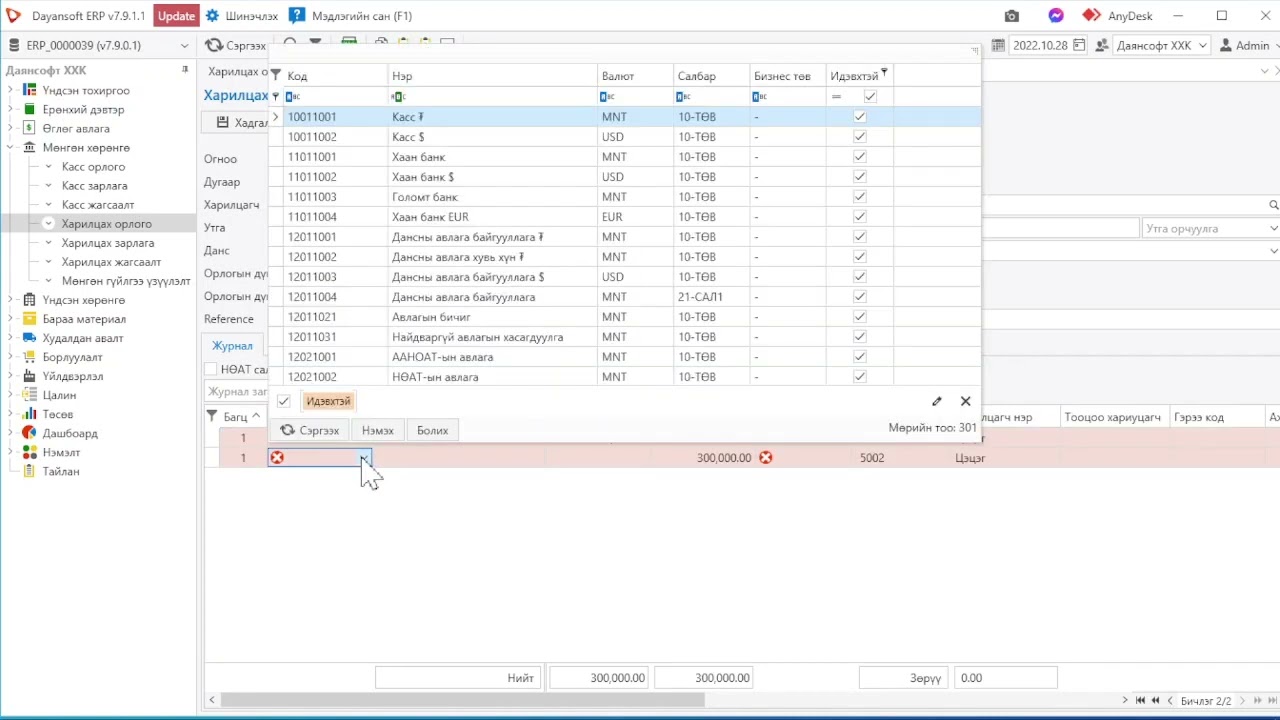
Task: Expand Үндсэн тохиргоо tree node
Action: [x=10, y=90]
